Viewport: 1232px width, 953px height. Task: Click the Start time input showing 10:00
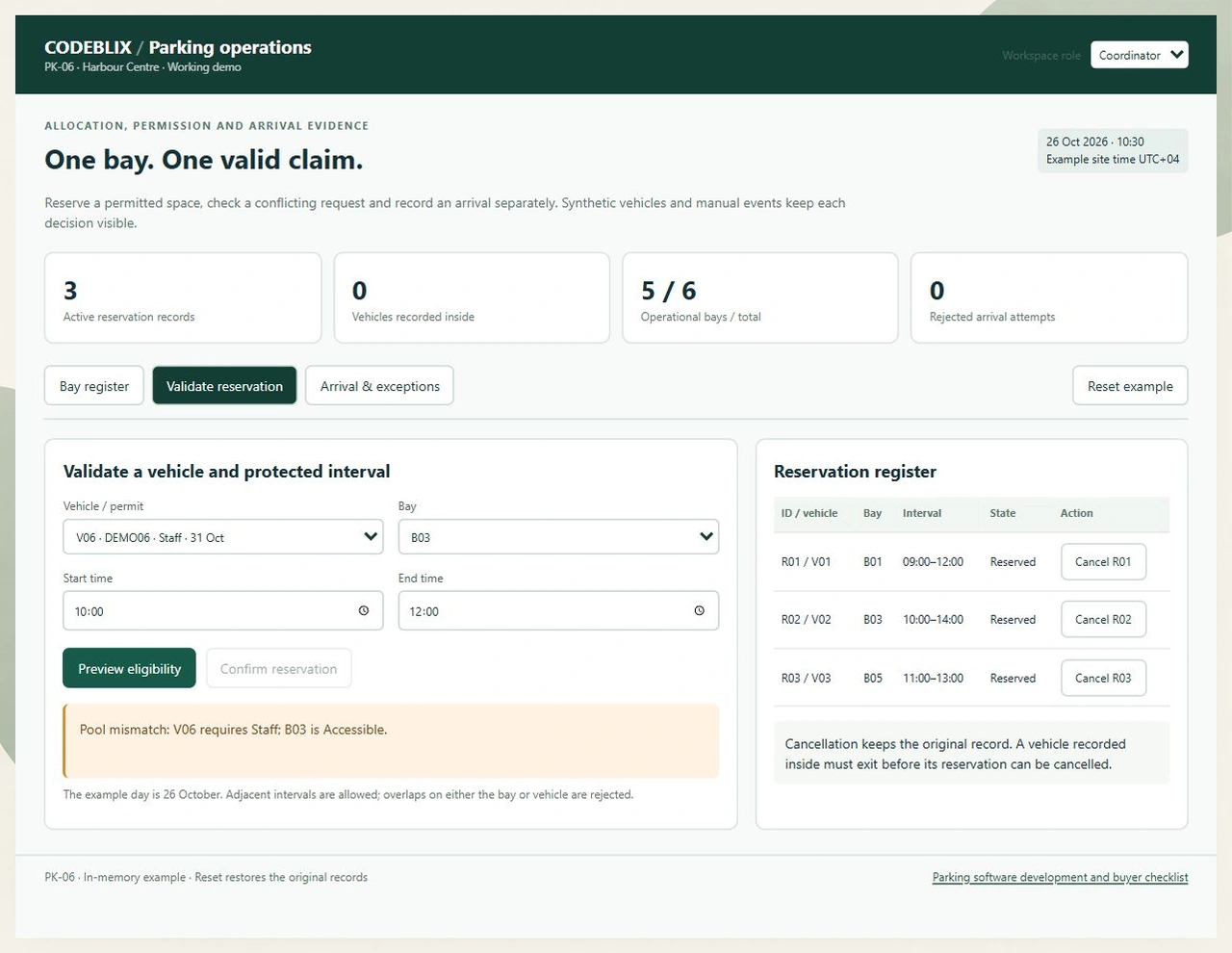(223, 610)
